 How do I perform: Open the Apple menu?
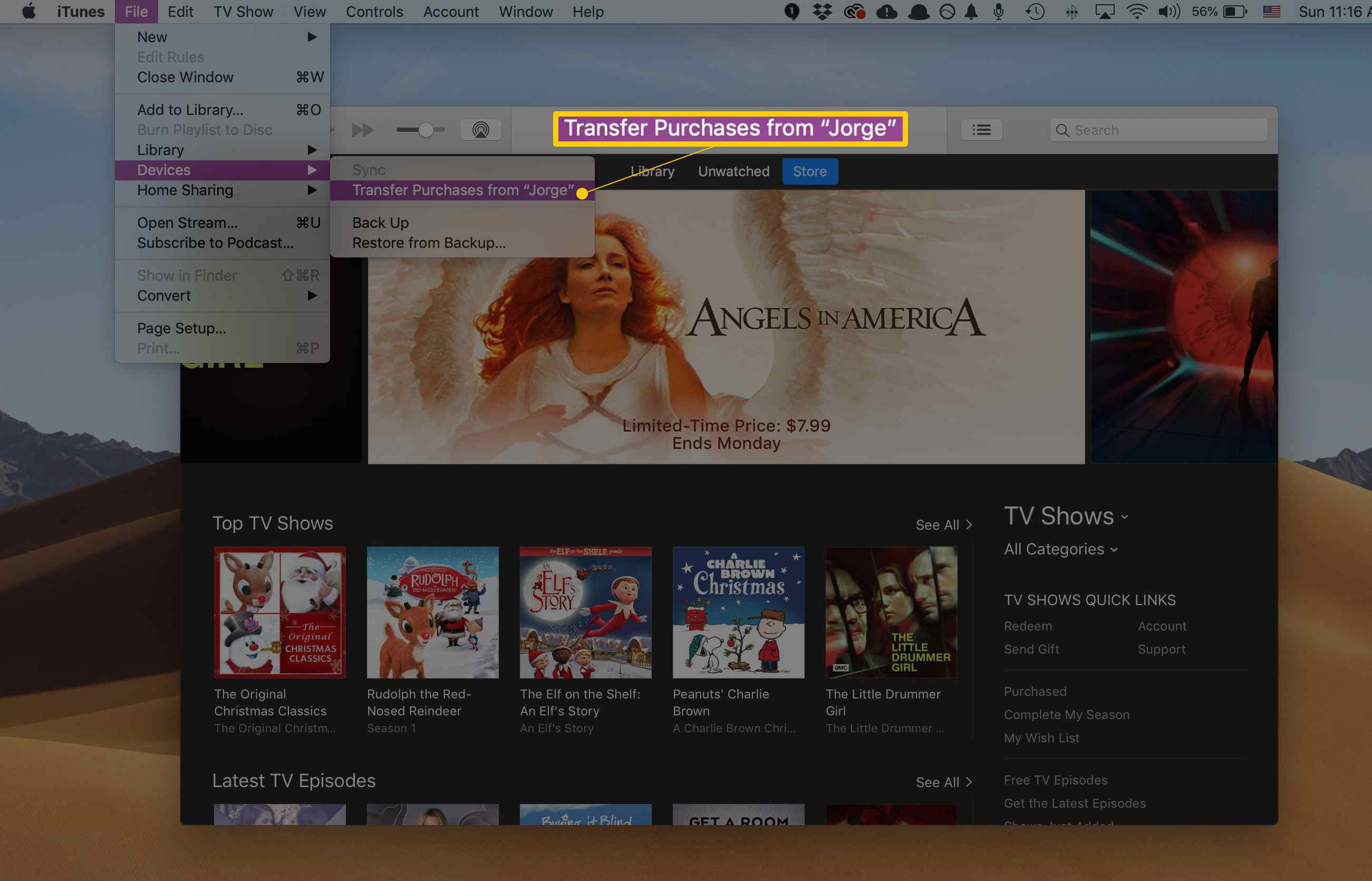pyautogui.click(x=28, y=12)
